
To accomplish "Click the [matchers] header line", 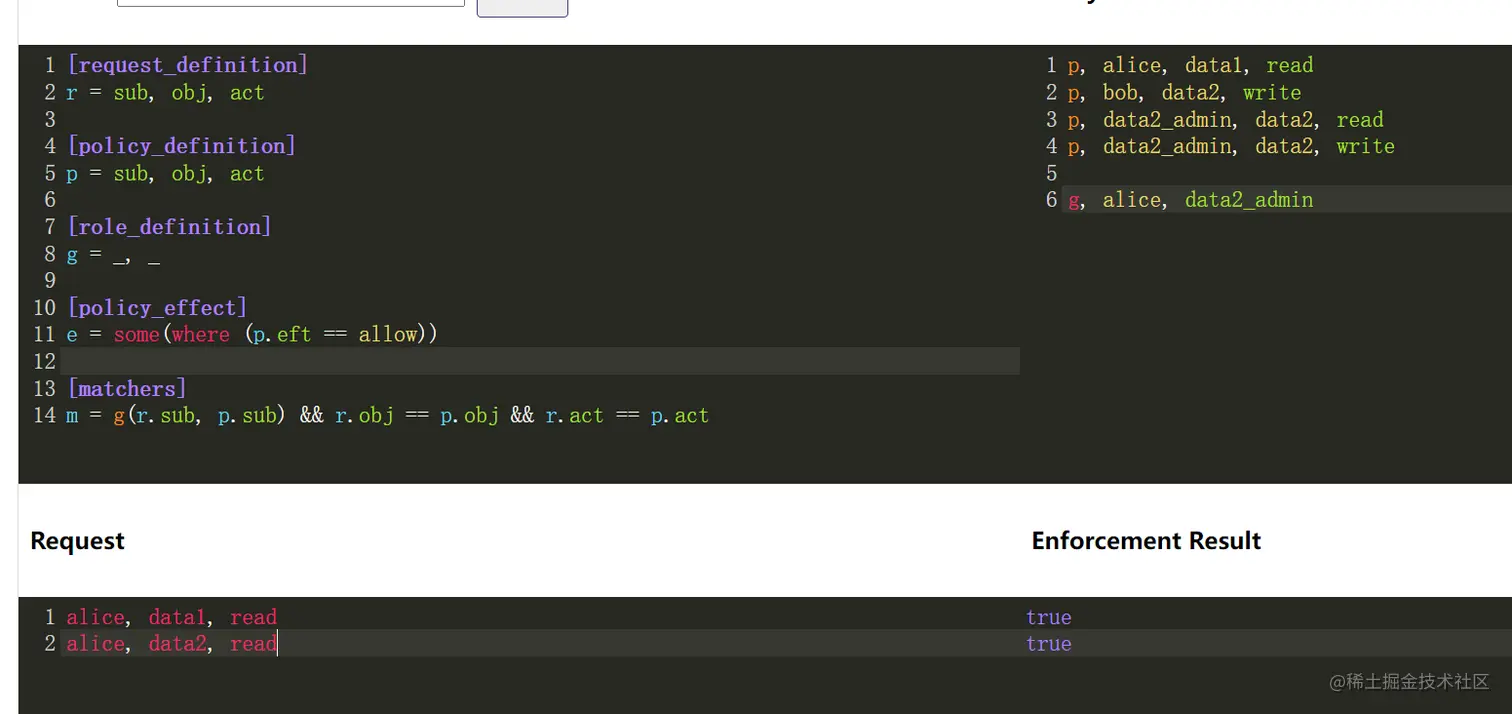I will pos(126,389).
